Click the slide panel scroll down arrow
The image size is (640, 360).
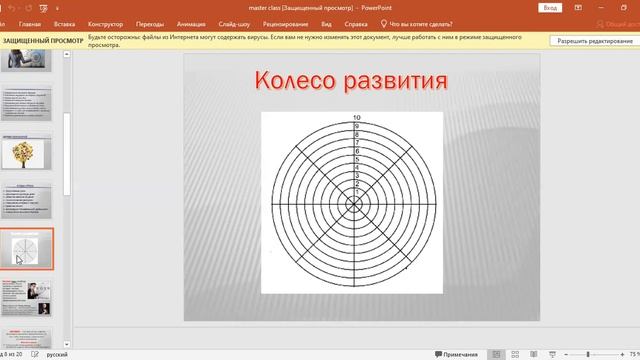point(67,344)
